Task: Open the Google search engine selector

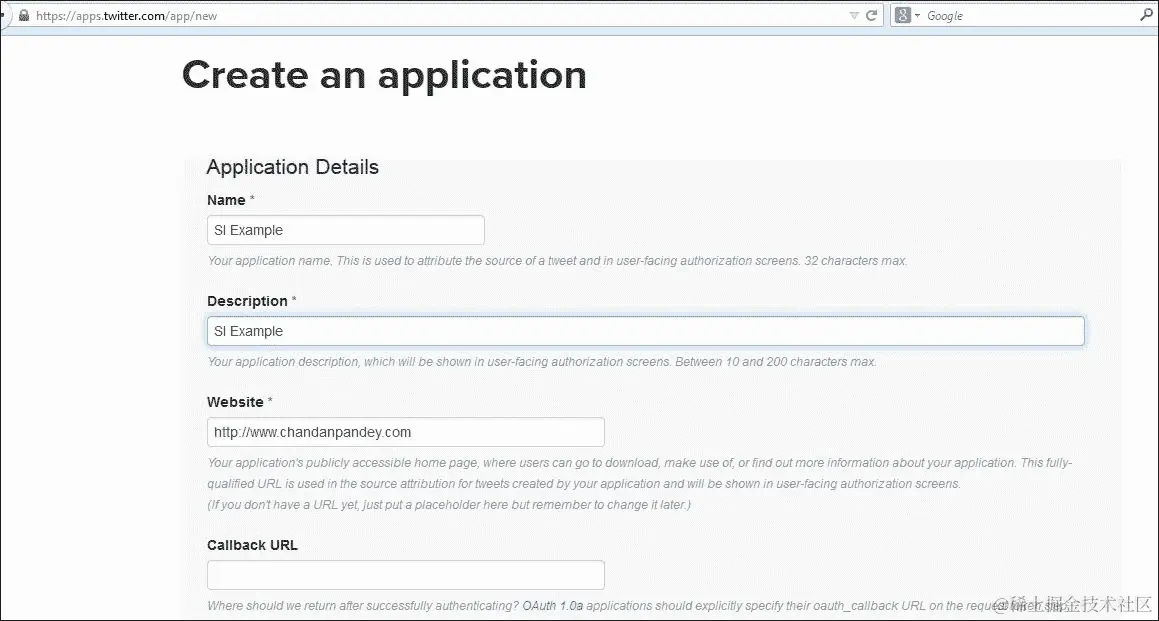Action: pos(907,15)
